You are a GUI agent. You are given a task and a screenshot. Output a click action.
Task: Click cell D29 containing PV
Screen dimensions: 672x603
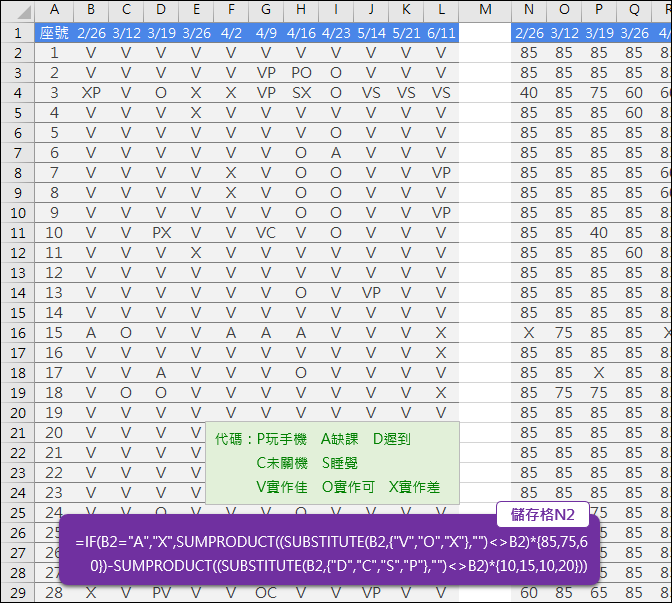point(161,593)
